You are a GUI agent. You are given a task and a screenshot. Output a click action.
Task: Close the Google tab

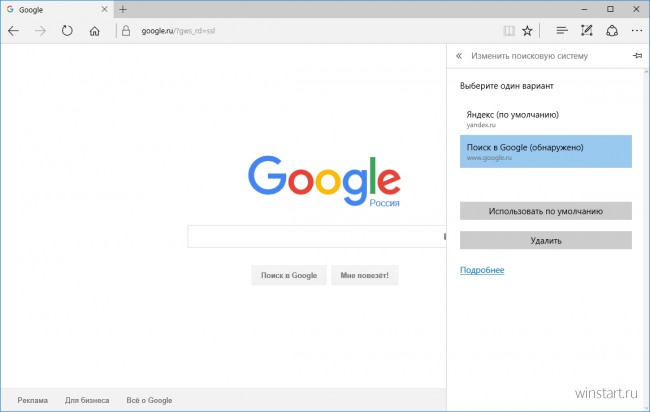pyautogui.click(x=104, y=9)
